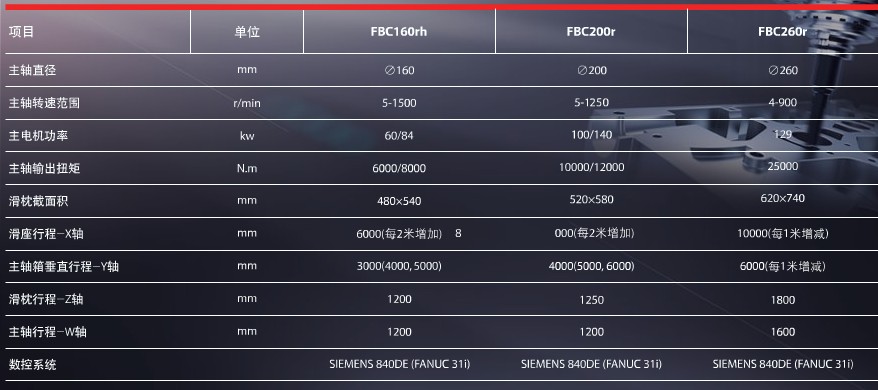Click the 主轴输出扭矩 row label
The image size is (878, 390).
pyautogui.click(x=44, y=168)
